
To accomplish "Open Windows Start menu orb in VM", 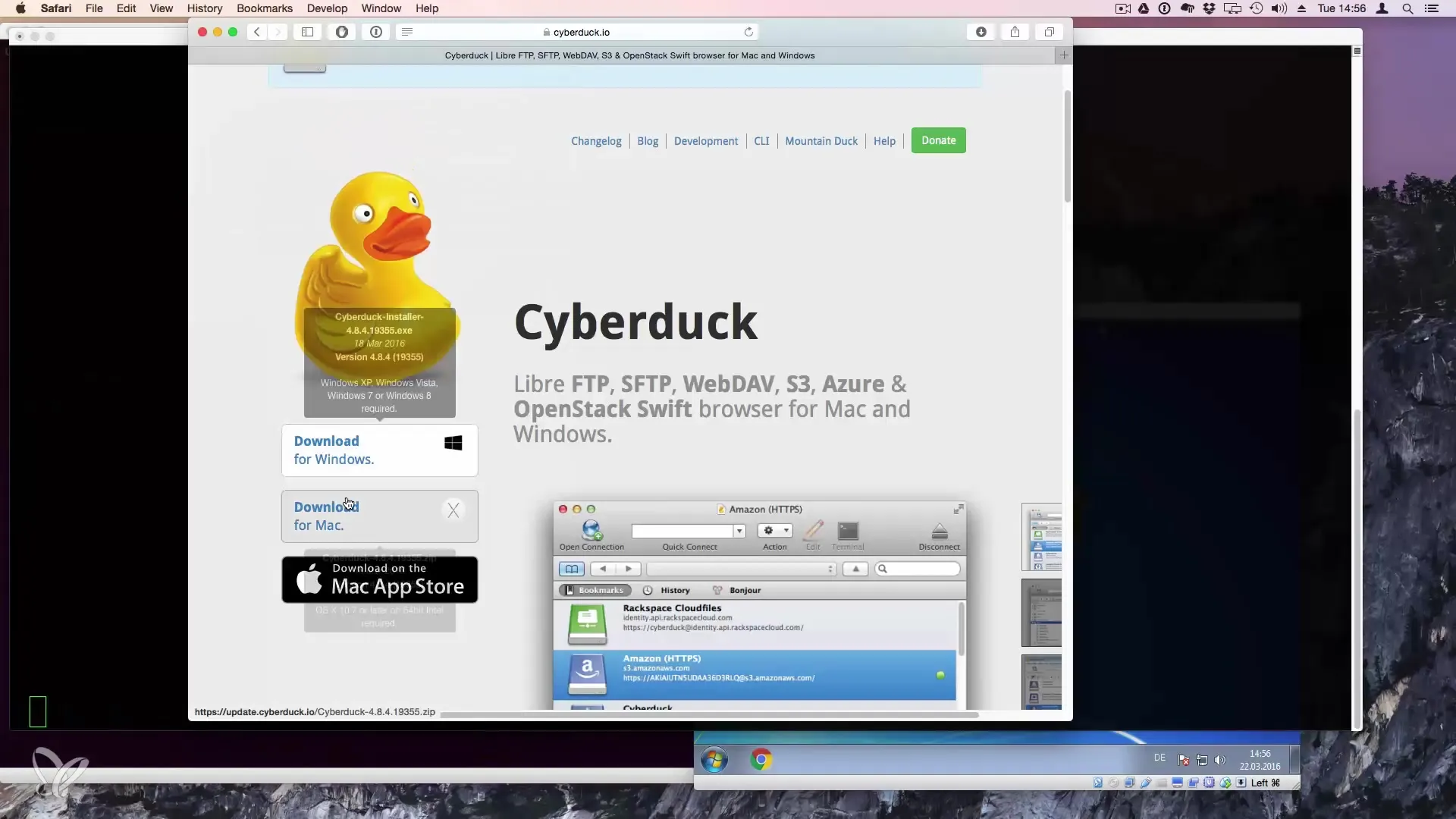I will click(714, 759).
